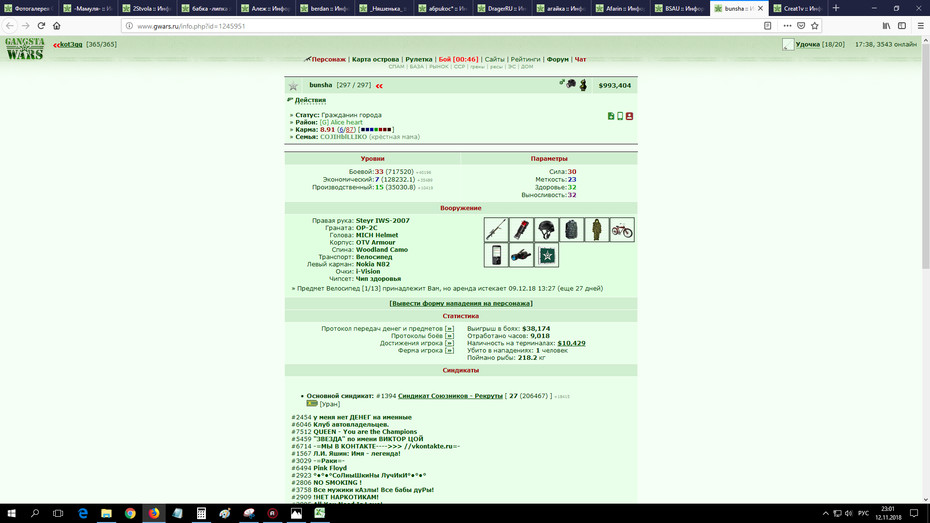This screenshot has width=930, height=523.
Task: Open the kot3gg player profile link
Action: (71, 44)
